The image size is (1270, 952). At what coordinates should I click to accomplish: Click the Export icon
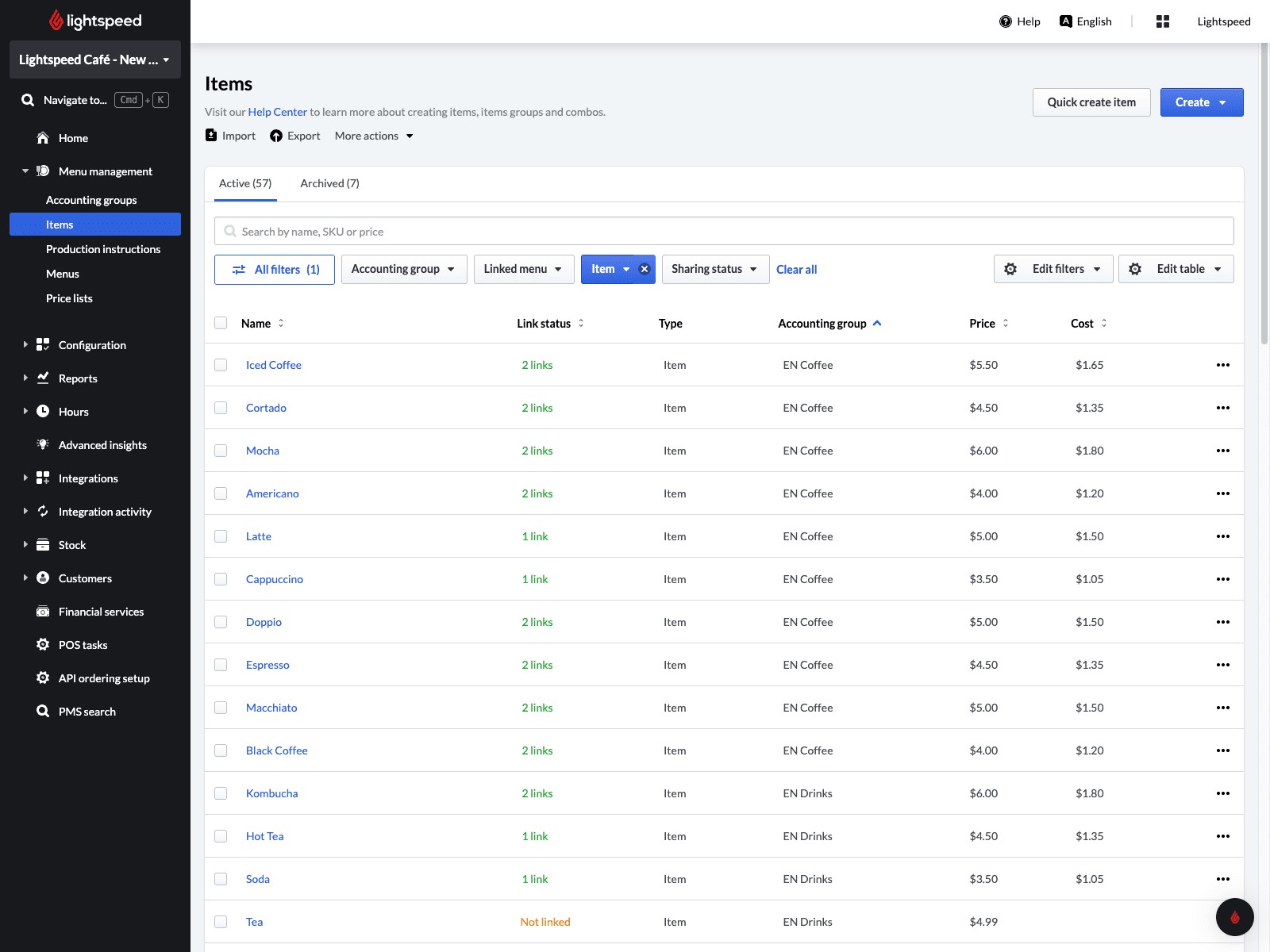point(276,136)
